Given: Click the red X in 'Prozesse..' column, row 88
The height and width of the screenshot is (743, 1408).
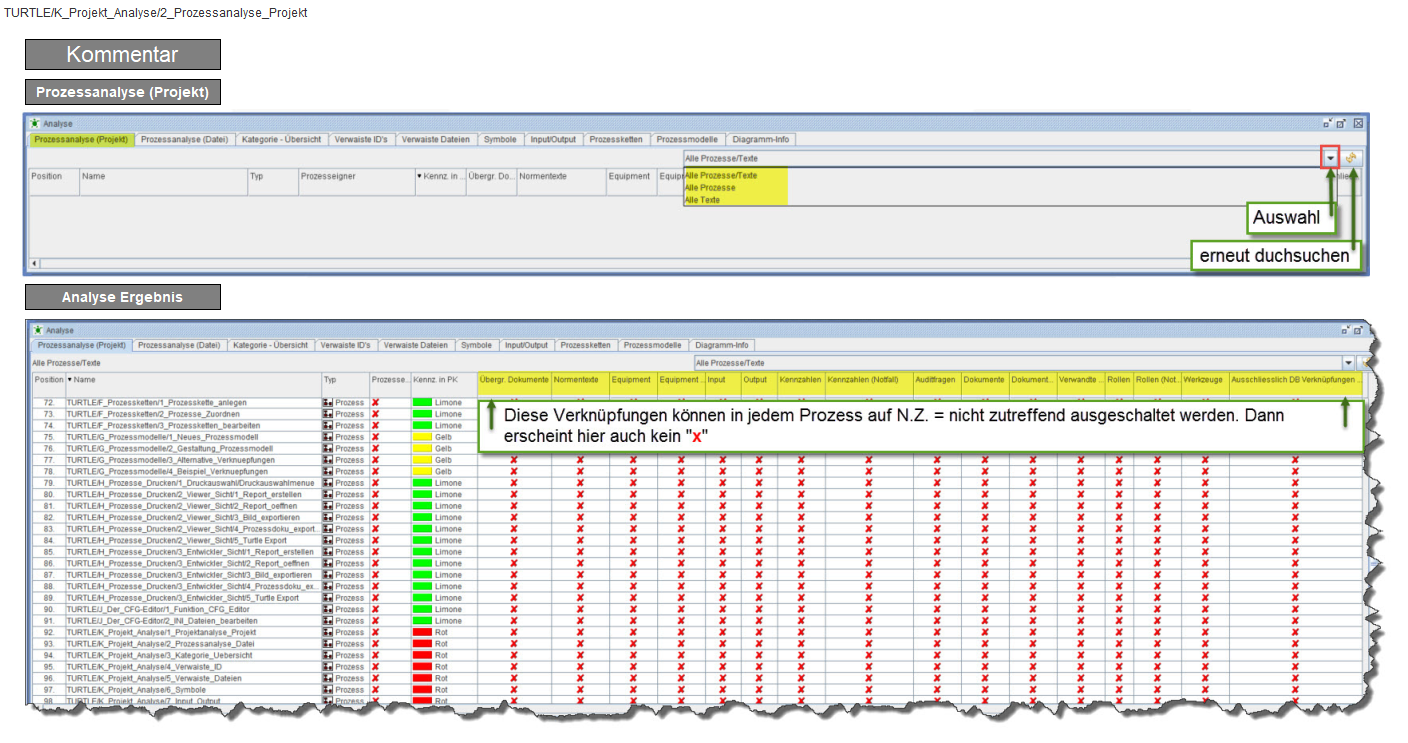Looking at the screenshot, I should click(x=376, y=586).
